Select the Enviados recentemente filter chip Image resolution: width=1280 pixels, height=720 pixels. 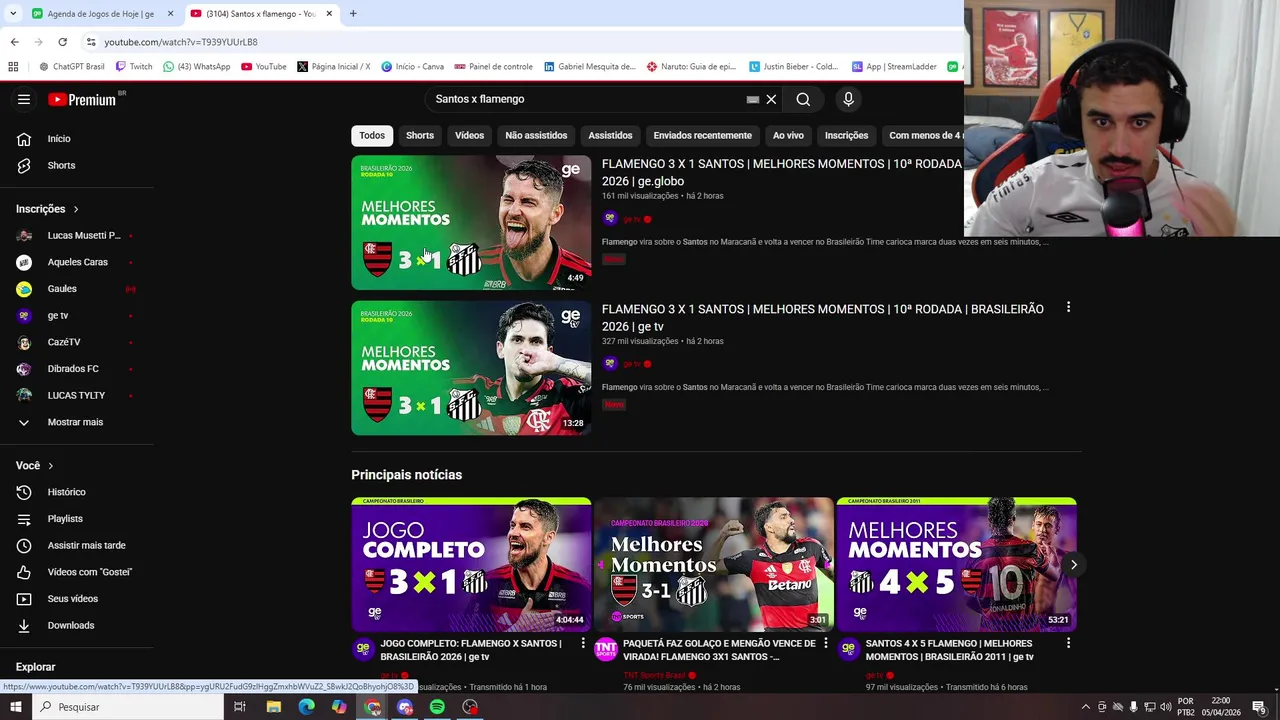click(x=702, y=135)
